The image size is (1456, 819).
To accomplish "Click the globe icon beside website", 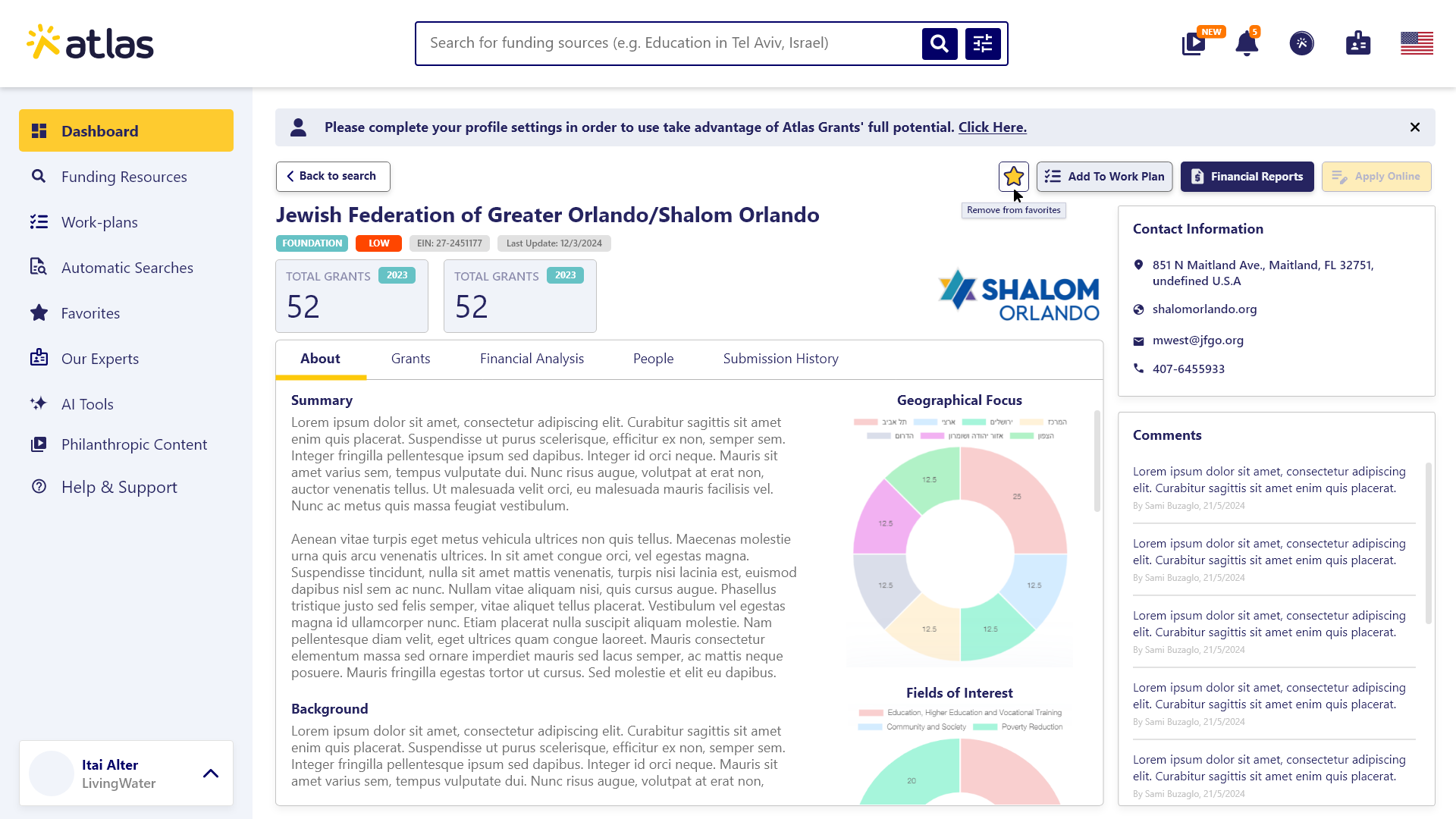I will (1138, 309).
